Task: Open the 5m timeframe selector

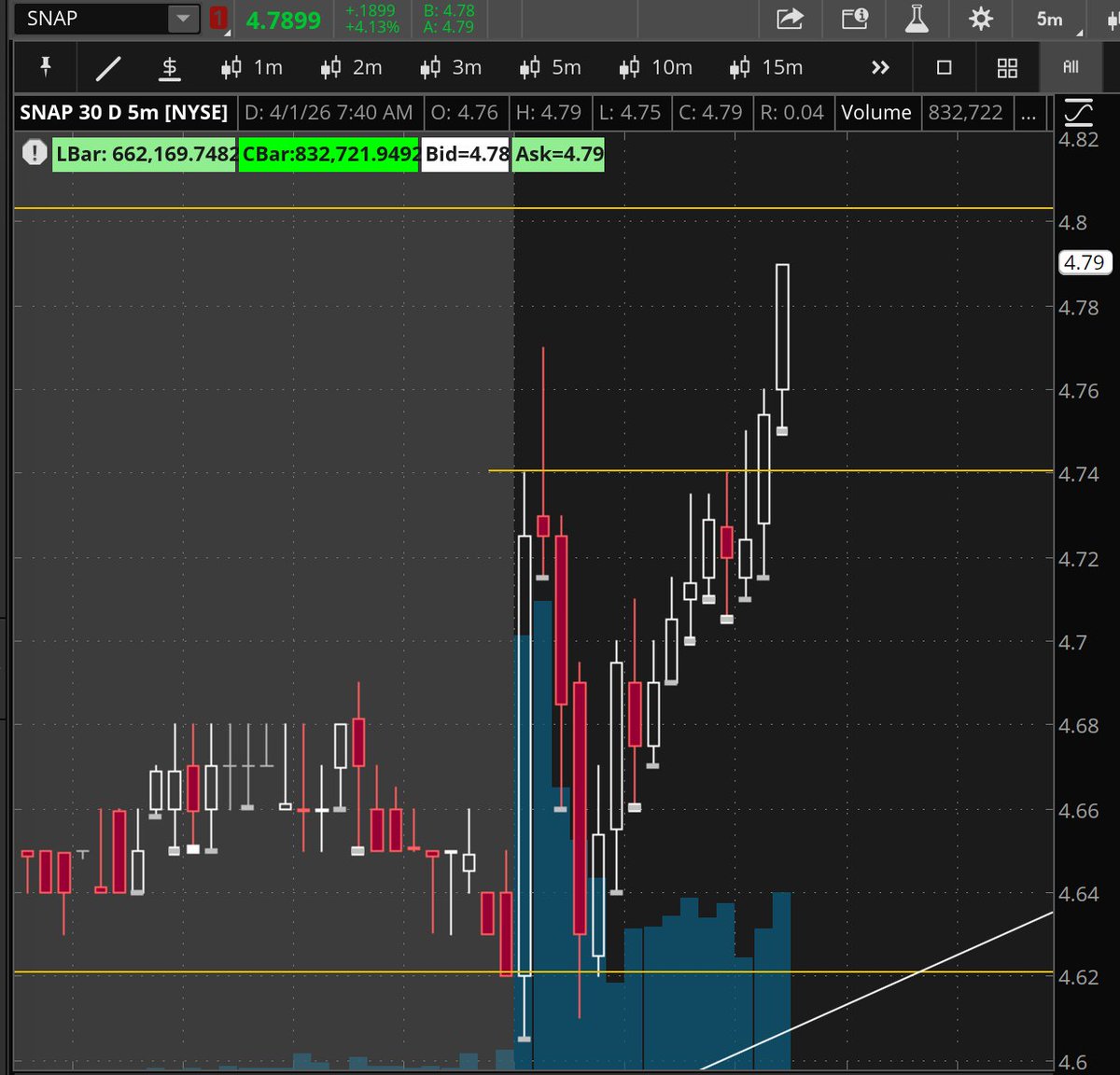Action: click(1052, 20)
